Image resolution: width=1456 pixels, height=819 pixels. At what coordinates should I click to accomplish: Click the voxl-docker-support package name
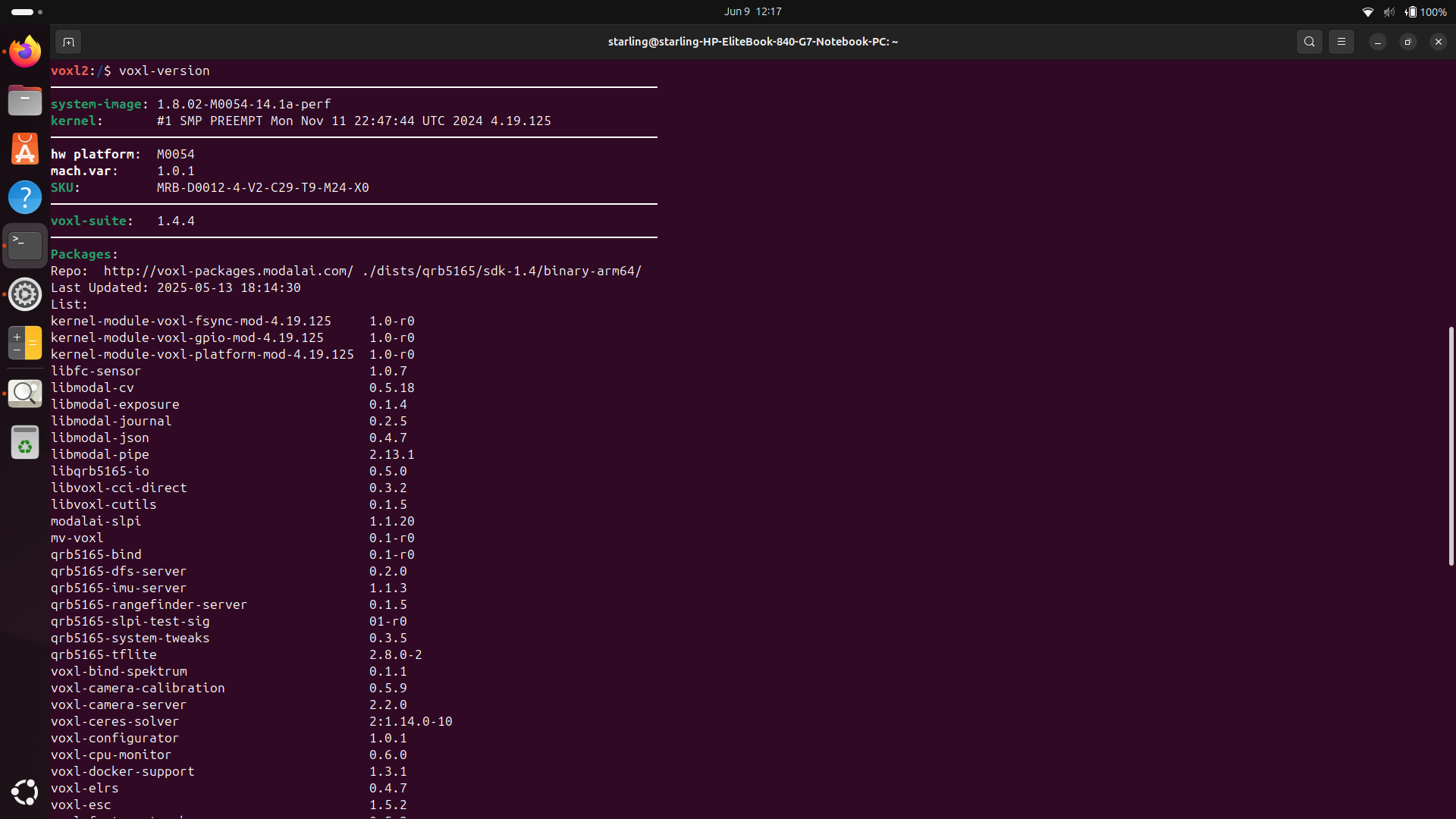pos(123,771)
